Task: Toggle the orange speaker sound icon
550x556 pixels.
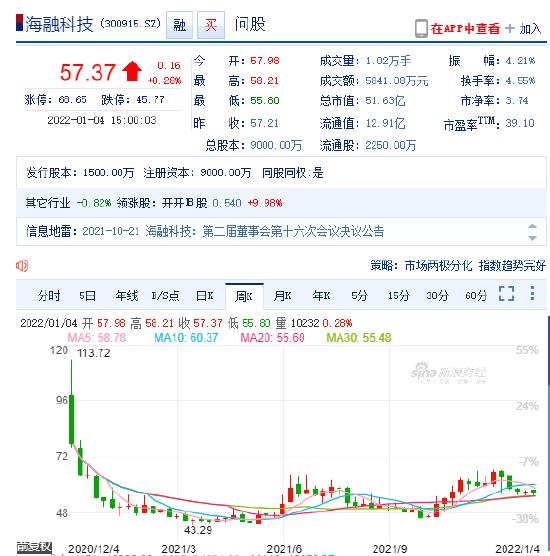Action: (22, 266)
